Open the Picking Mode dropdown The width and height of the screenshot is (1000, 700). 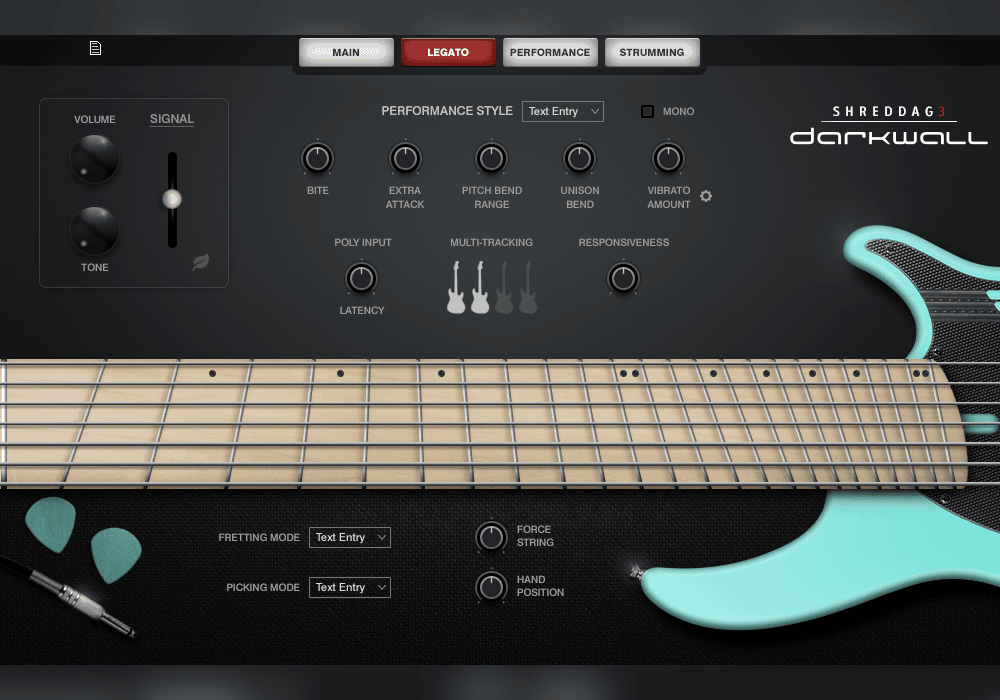click(x=349, y=587)
